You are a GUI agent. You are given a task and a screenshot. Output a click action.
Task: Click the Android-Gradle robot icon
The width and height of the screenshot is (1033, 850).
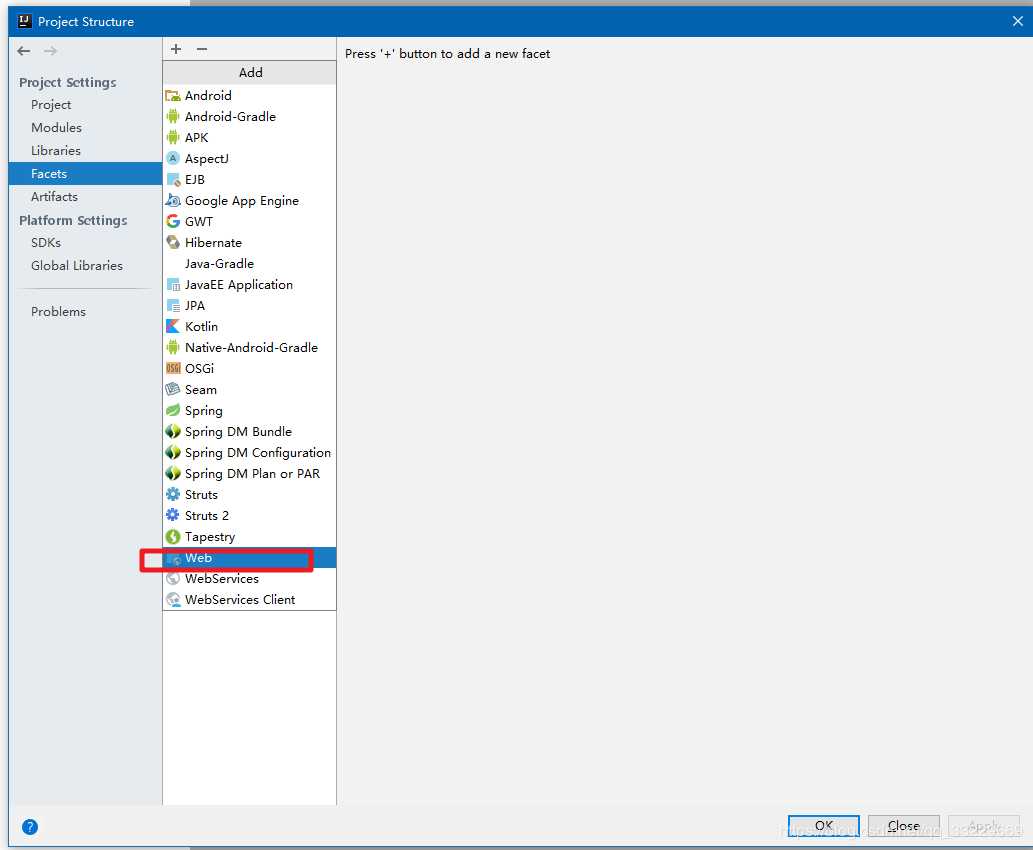pyautogui.click(x=173, y=117)
